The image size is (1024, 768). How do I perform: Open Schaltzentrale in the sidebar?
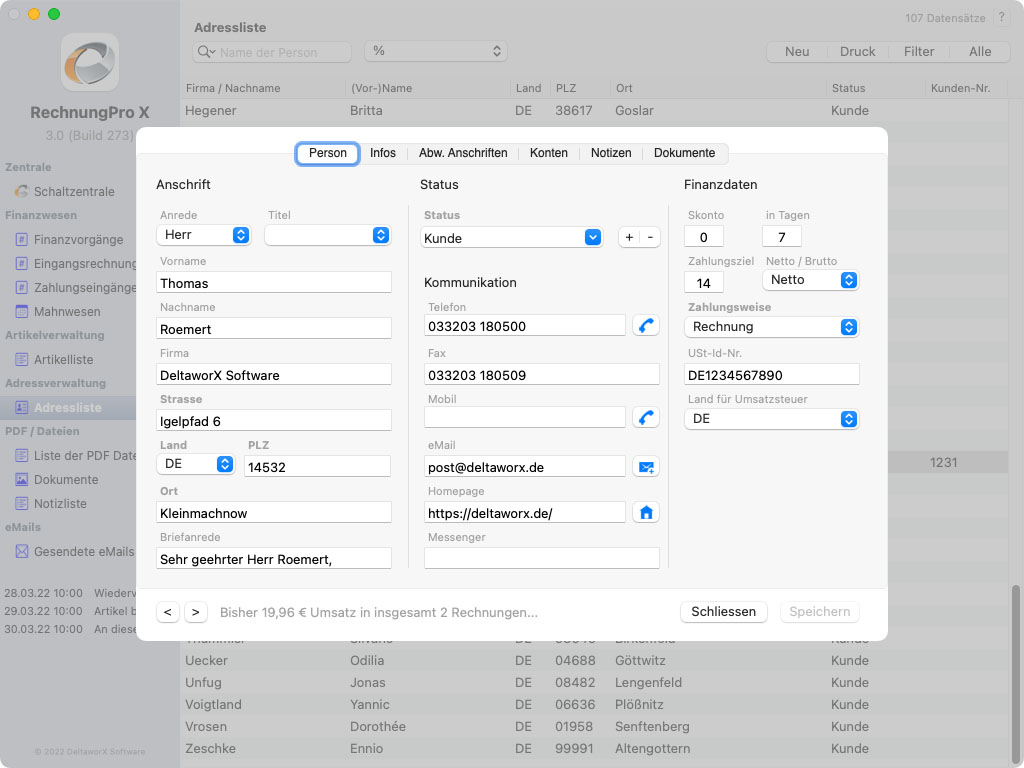[73, 191]
